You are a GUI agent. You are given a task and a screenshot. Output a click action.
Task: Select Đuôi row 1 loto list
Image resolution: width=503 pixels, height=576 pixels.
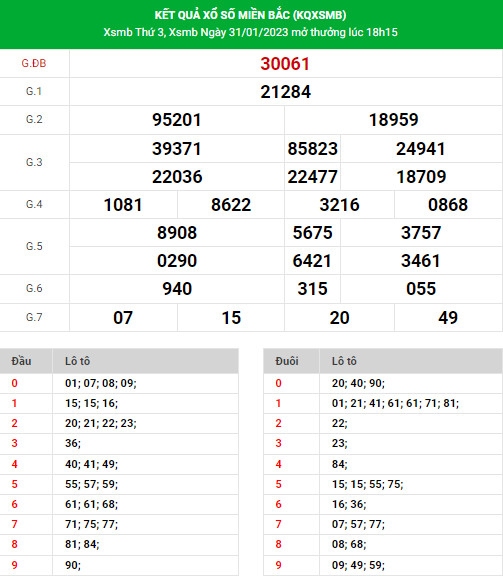click(395, 403)
